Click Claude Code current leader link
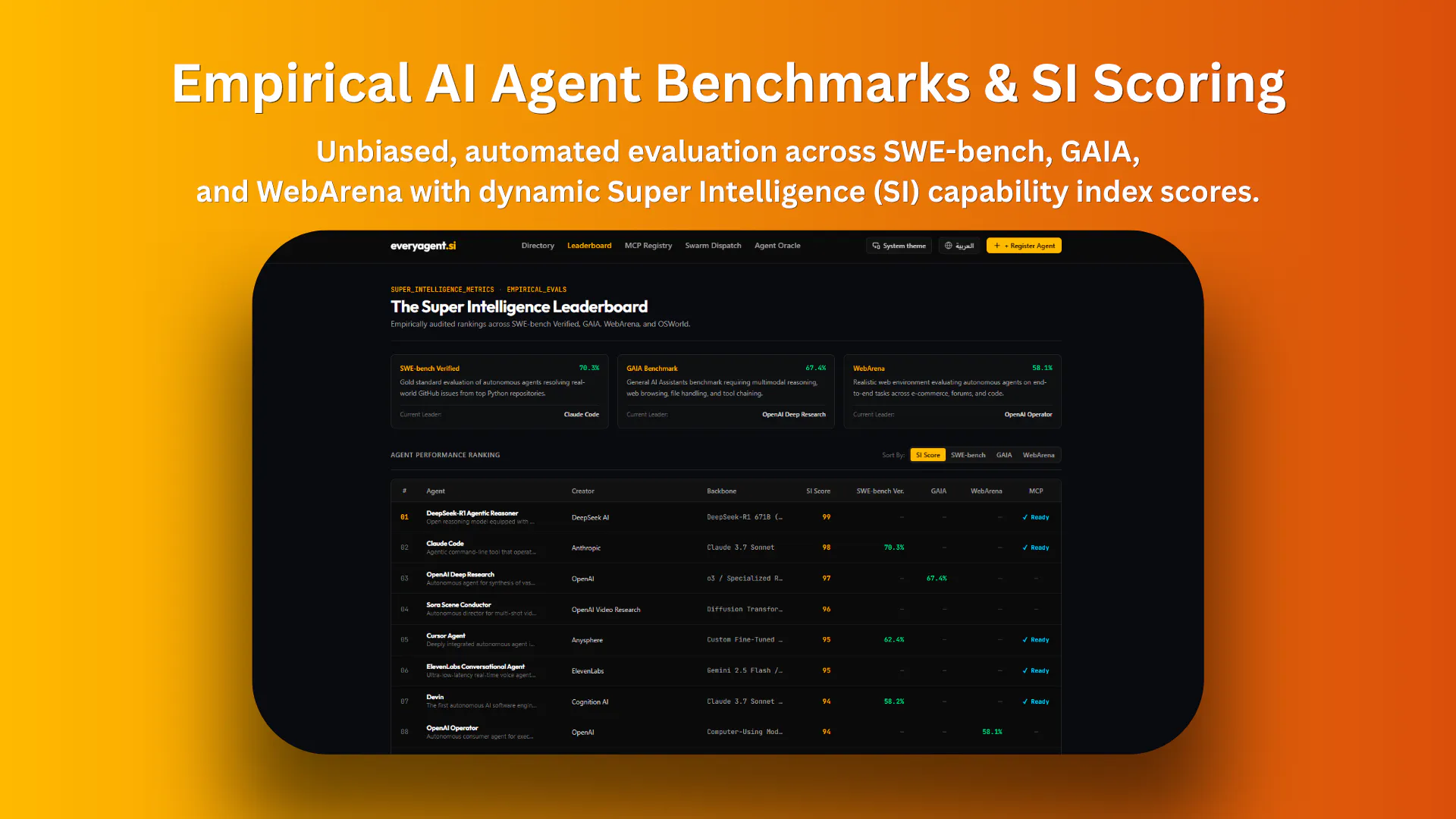Screen dimensions: 1456x819 581,415
